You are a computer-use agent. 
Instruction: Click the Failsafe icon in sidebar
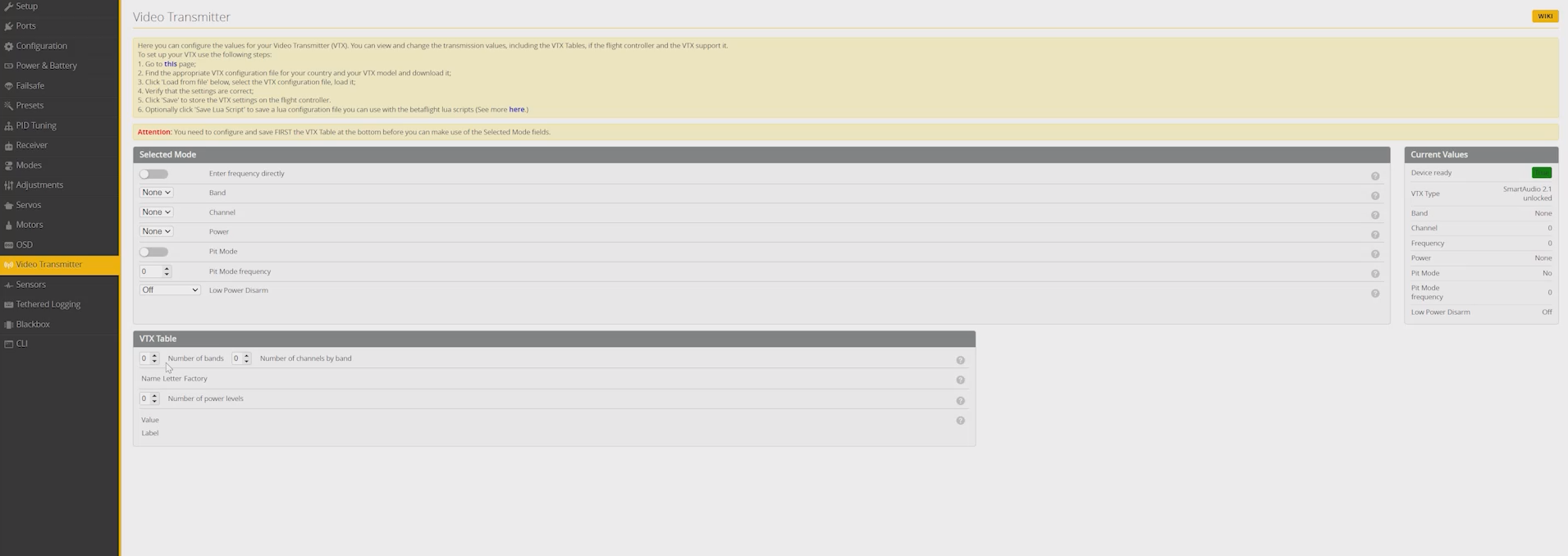[x=8, y=86]
